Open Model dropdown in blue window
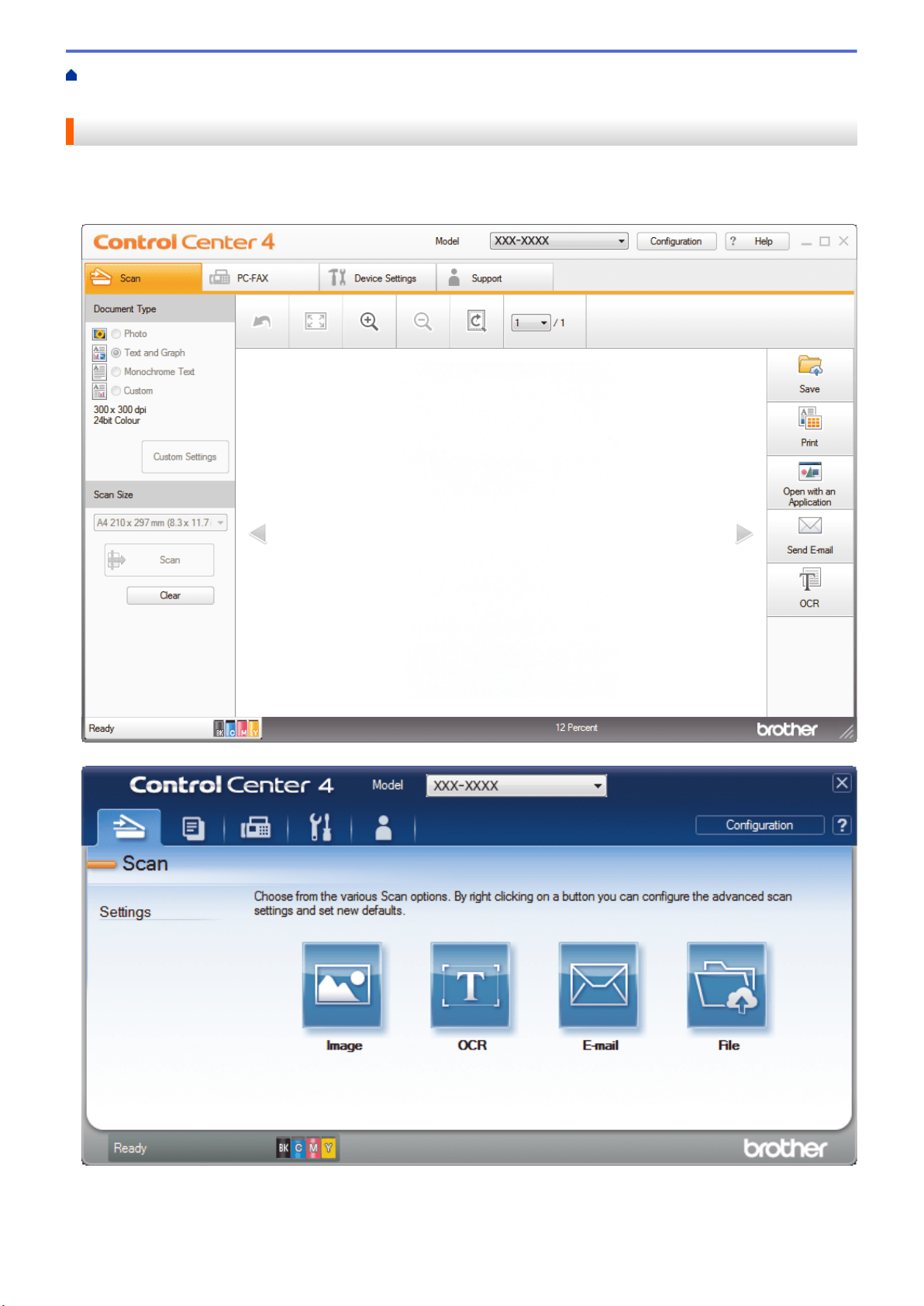Image resolution: width=924 pixels, height=1306 pixels. pos(516,786)
